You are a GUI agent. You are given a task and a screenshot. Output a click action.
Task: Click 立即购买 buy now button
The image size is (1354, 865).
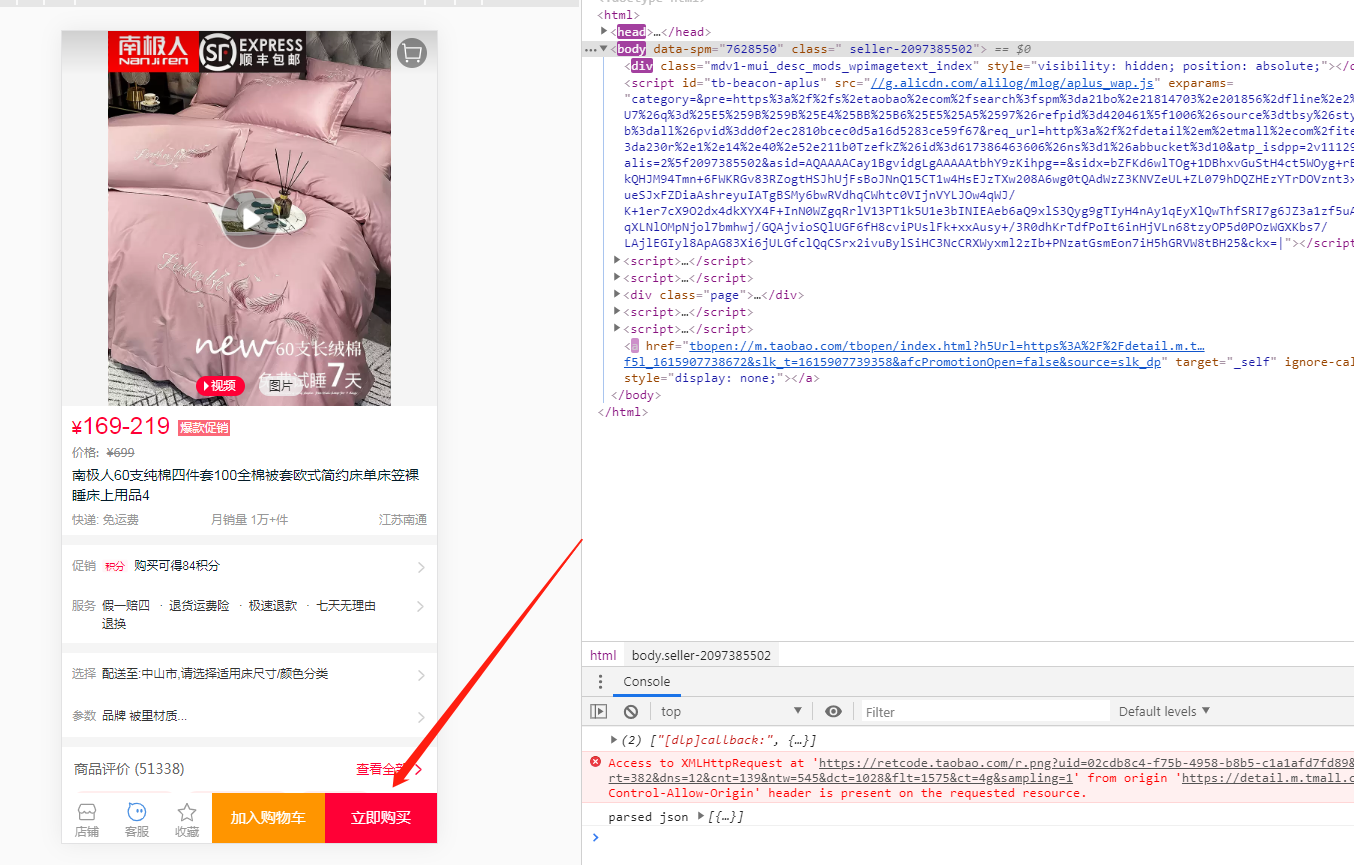[x=381, y=818]
